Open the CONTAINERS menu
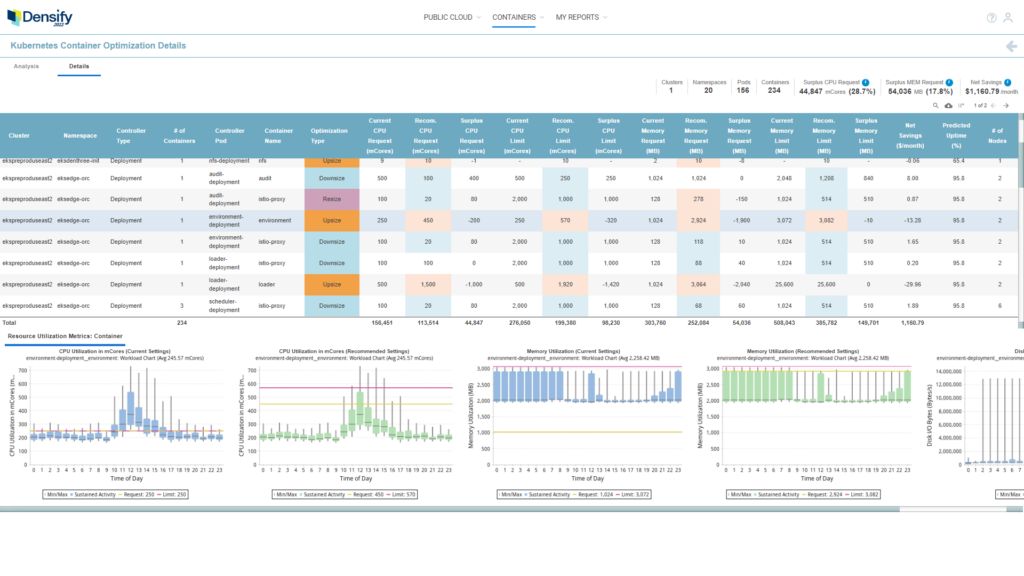Image resolution: width=1024 pixels, height=576 pixels. click(x=514, y=18)
